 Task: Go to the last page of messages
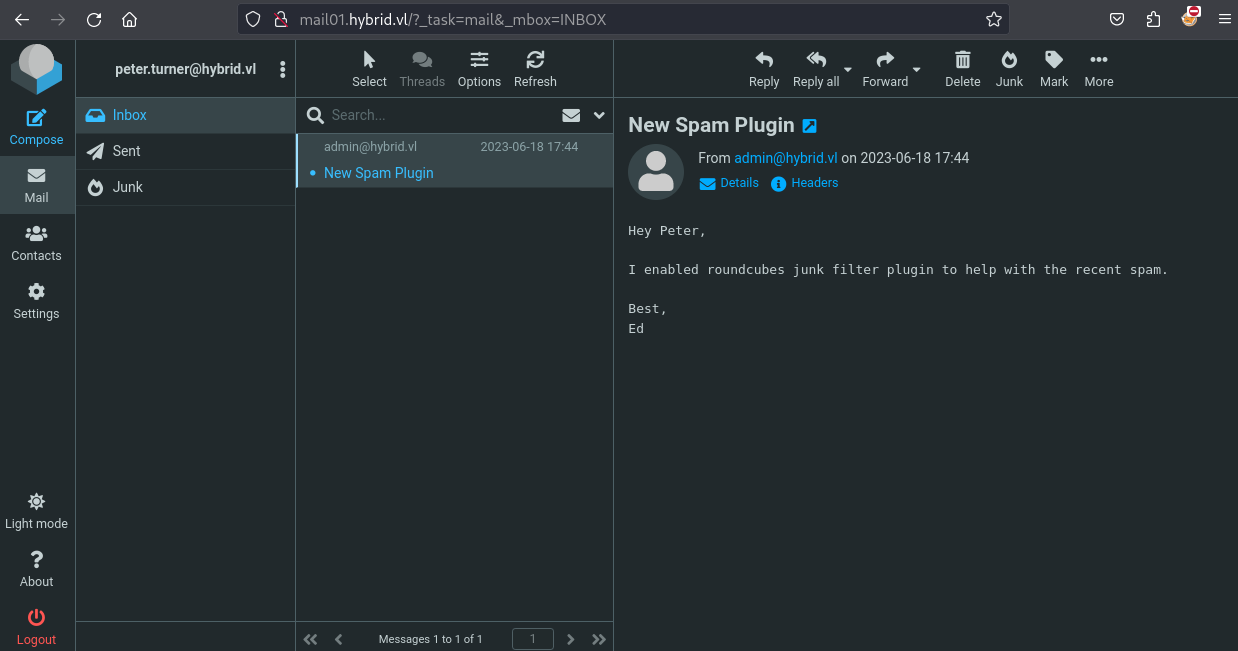[x=599, y=639]
